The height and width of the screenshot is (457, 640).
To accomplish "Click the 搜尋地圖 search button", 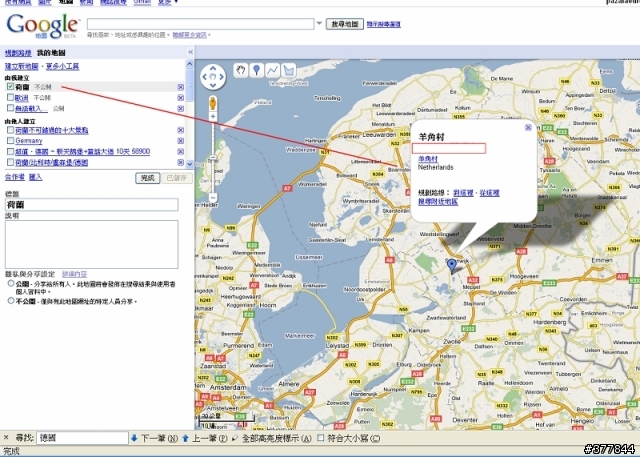I will pos(345,24).
